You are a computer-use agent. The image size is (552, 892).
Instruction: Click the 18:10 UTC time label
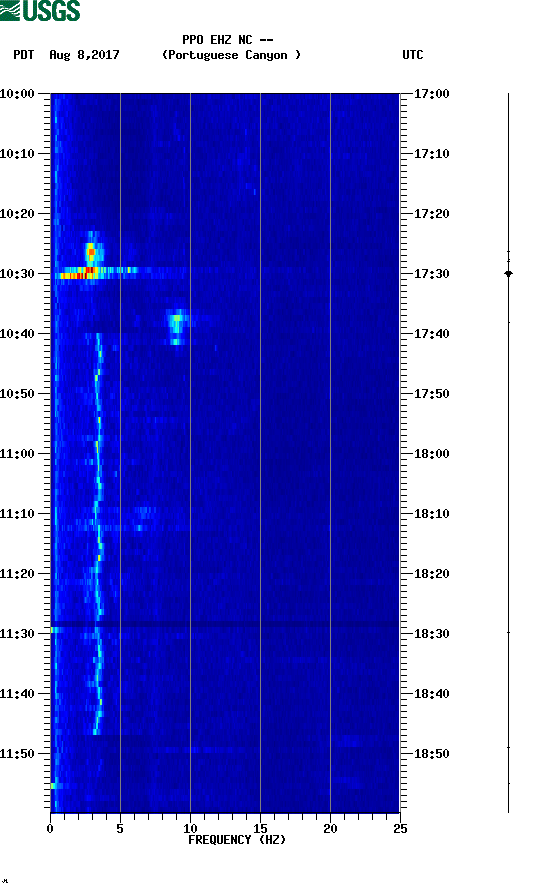(x=431, y=514)
